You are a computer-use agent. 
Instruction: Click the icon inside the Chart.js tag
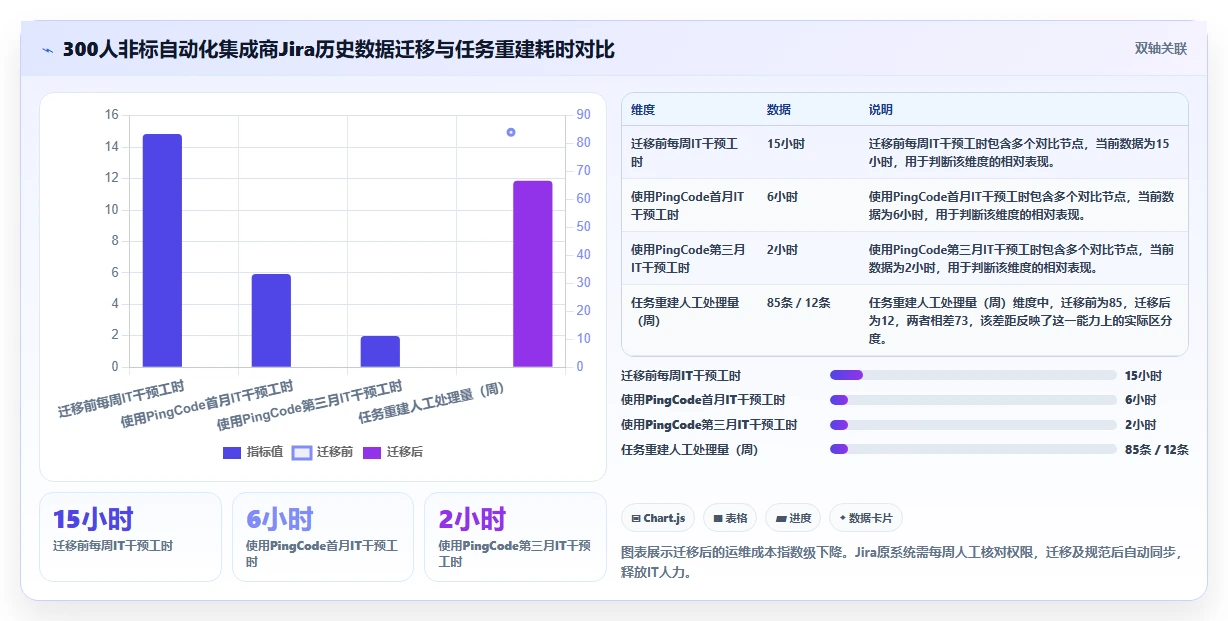tap(636, 518)
